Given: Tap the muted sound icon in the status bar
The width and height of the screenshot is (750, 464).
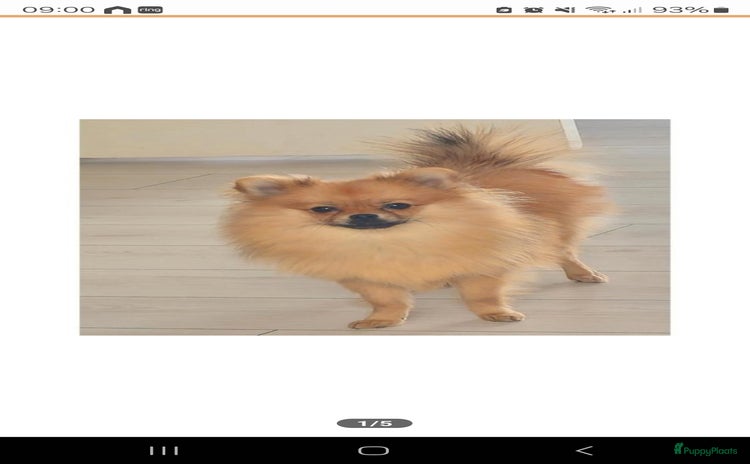Looking at the screenshot, I should [x=564, y=10].
